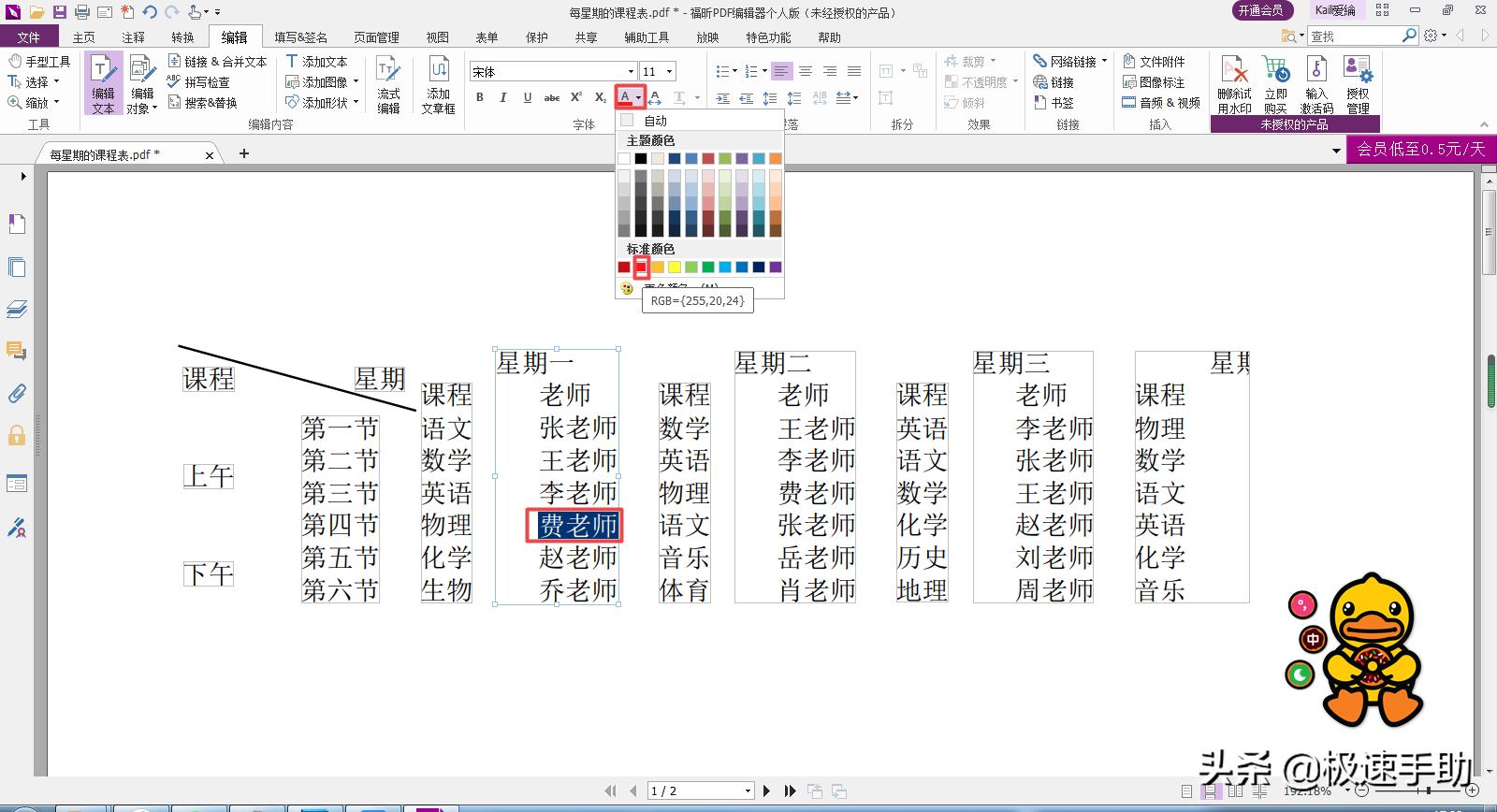Click the Save icon in quick access toolbar
The width and height of the screenshot is (1497, 812).
point(59,12)
